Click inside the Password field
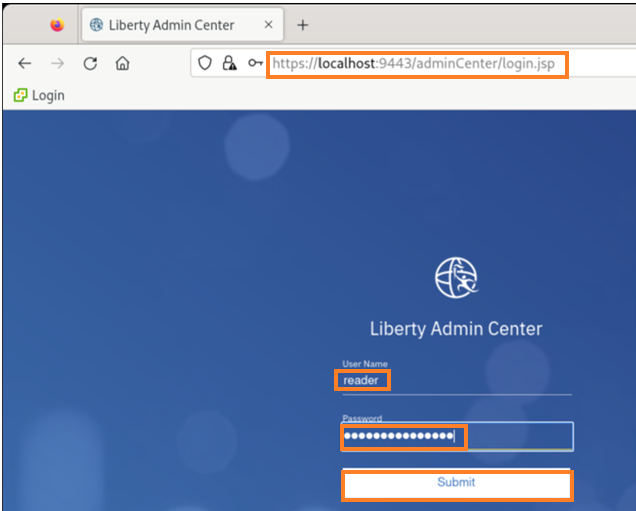Screen dimensions: 636x511 pos(456,437)
